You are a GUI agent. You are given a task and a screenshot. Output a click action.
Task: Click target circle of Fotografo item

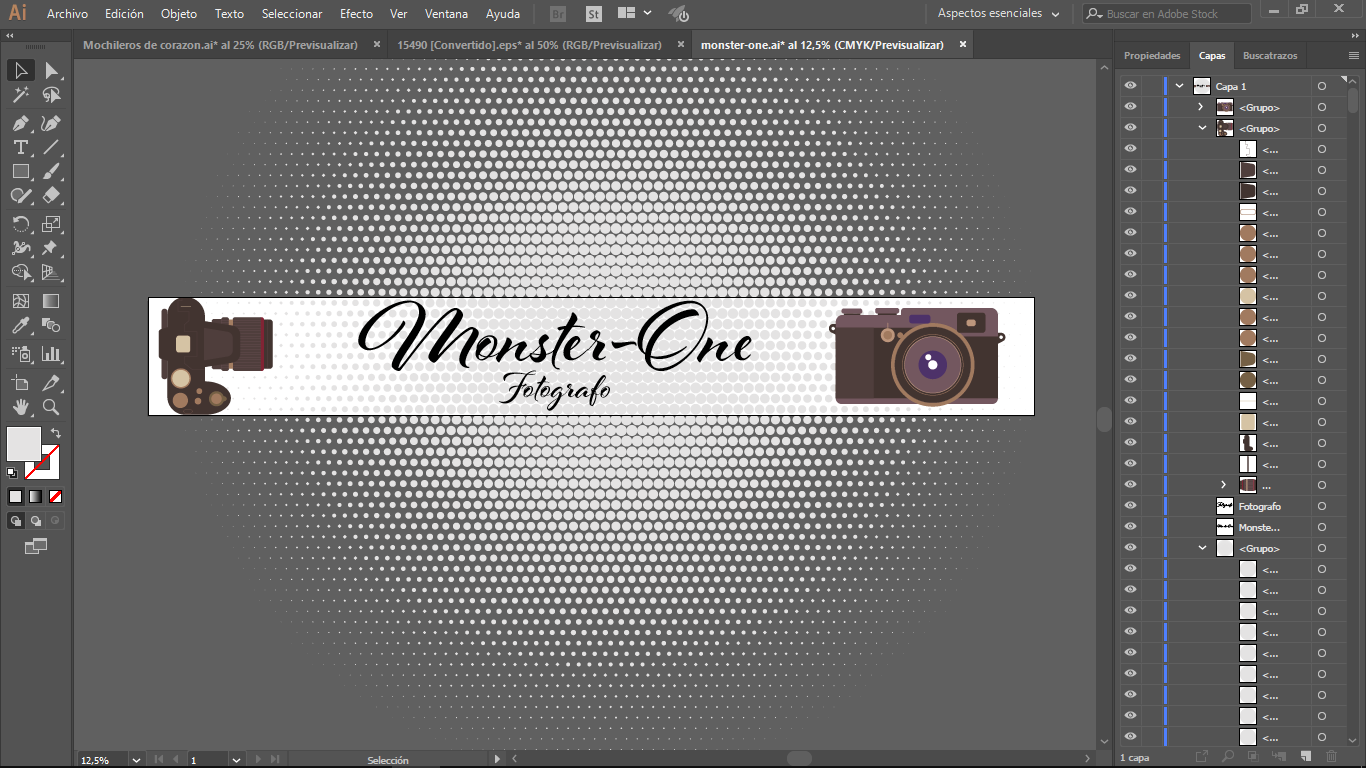pyautogui.click(x=1321, y=506)
